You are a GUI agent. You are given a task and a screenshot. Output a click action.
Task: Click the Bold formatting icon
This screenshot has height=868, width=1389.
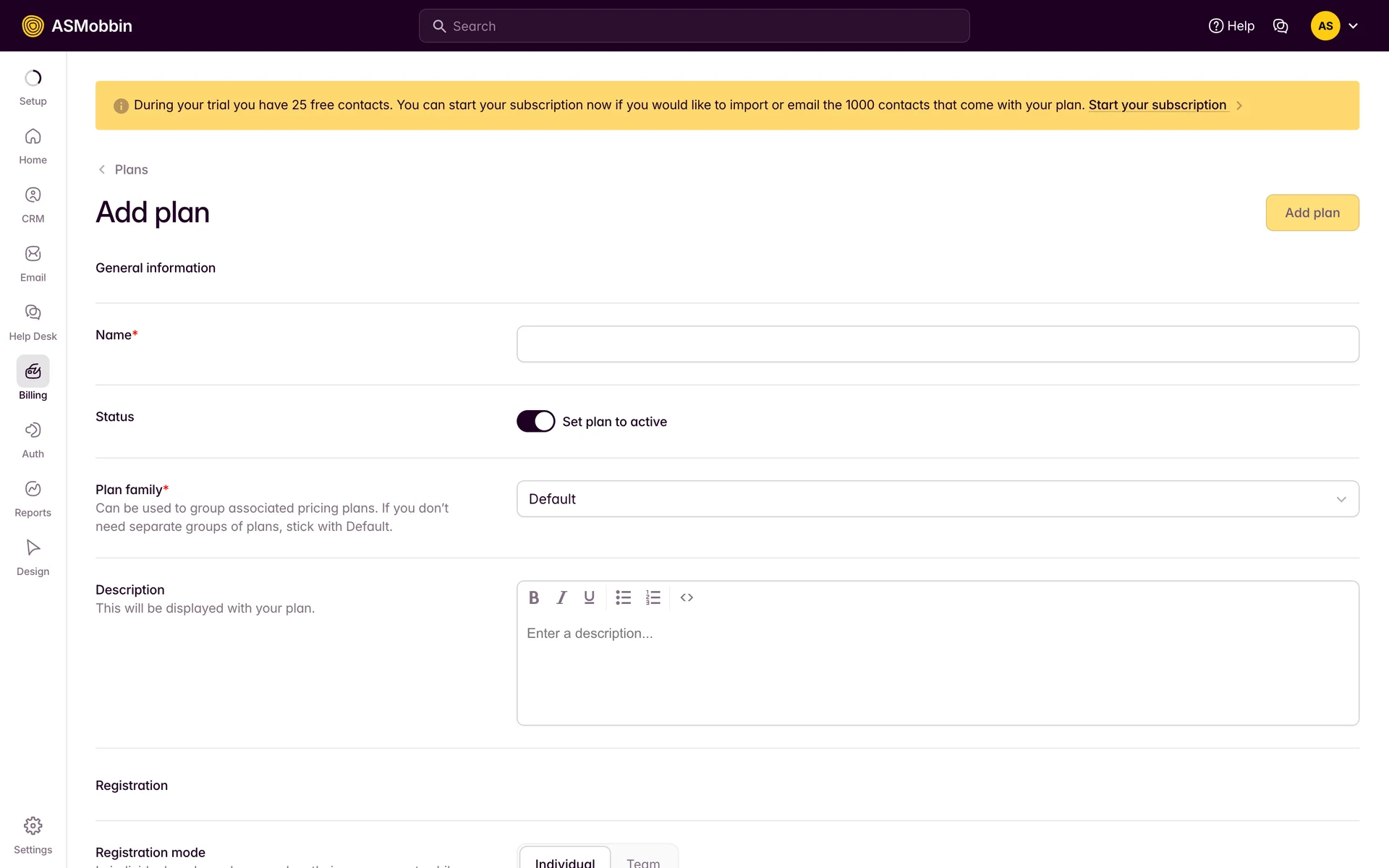click(534, 597)
